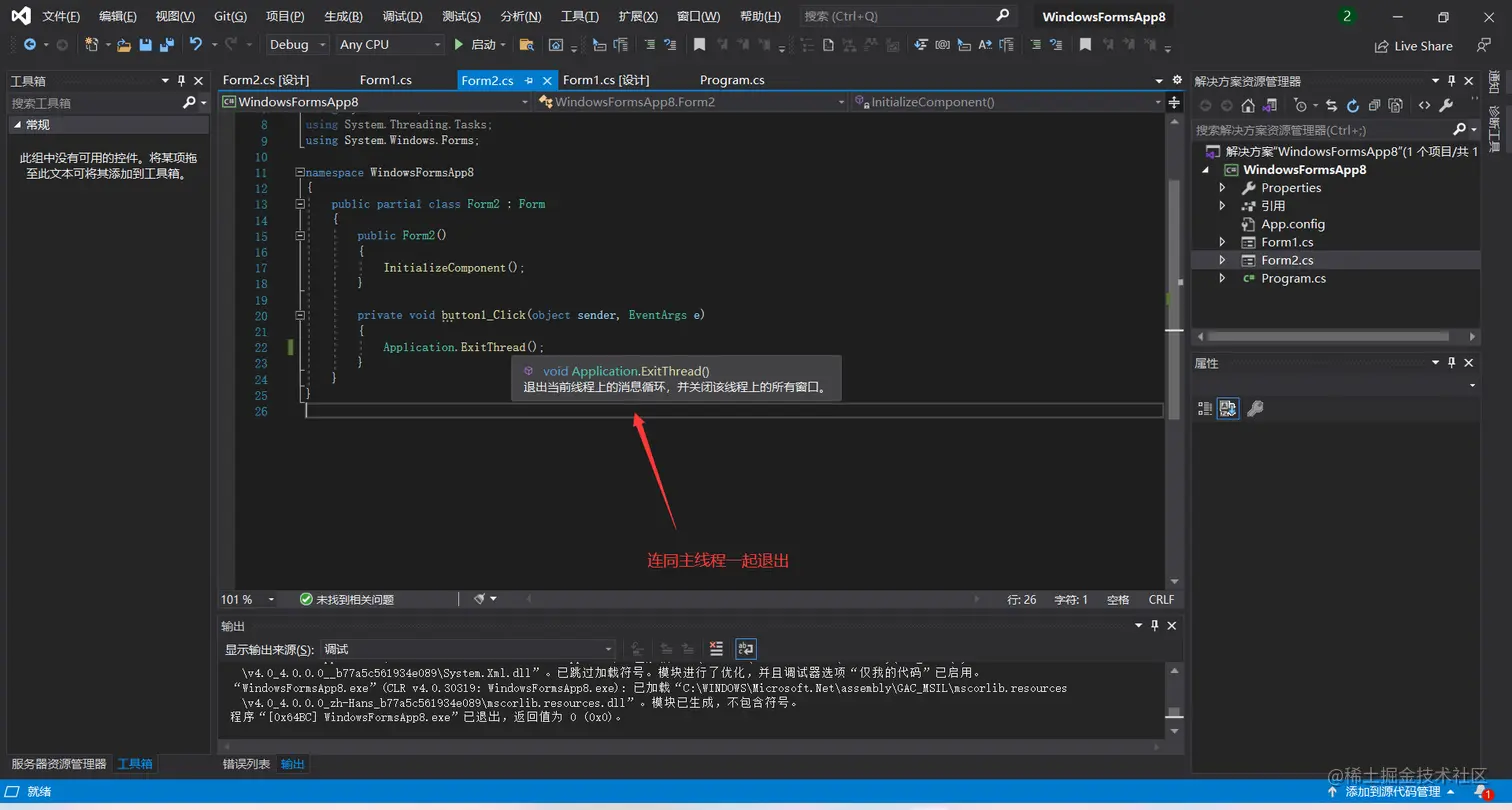Click the 未找到相关问题 status indicator
1512x810 pixels.
click(347, 599)
